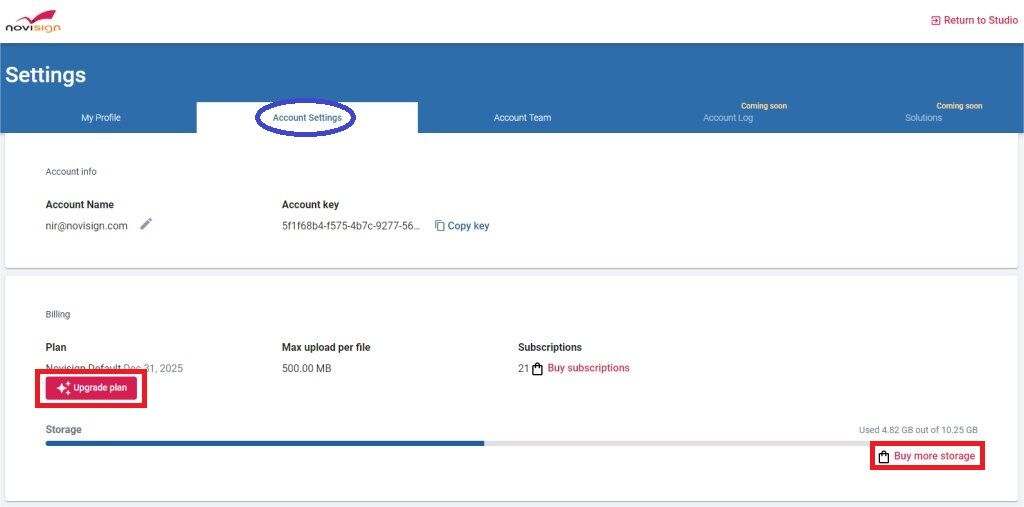Click the bag icon beside Buy more storage
The height and width of the screenshot is (507, 1024).
[x=883, y=457]
